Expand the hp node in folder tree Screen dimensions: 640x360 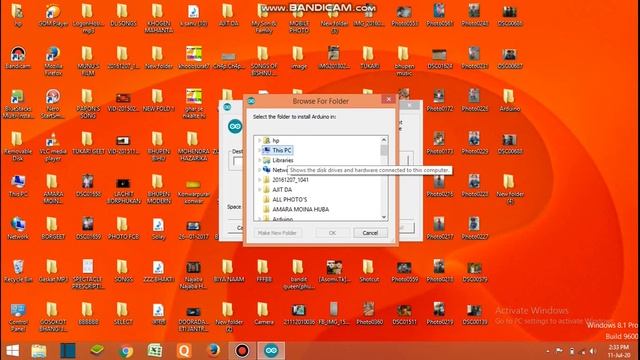click(x=259, y=140)
